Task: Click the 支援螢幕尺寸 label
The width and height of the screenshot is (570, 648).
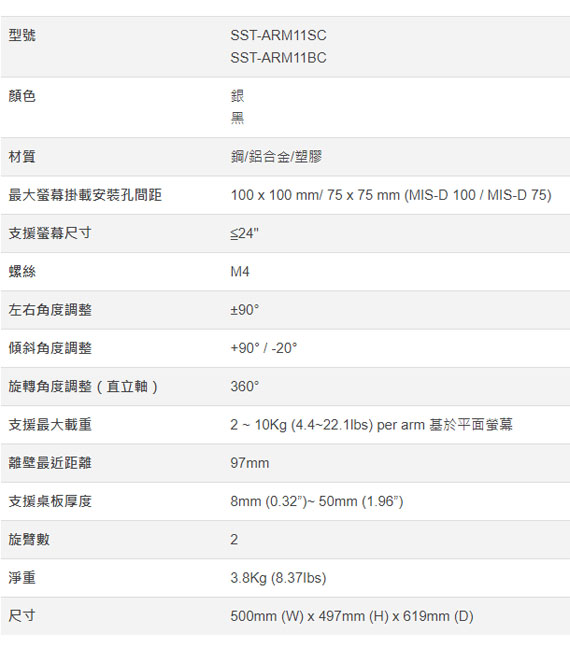Action: click(x=50, y=233)
